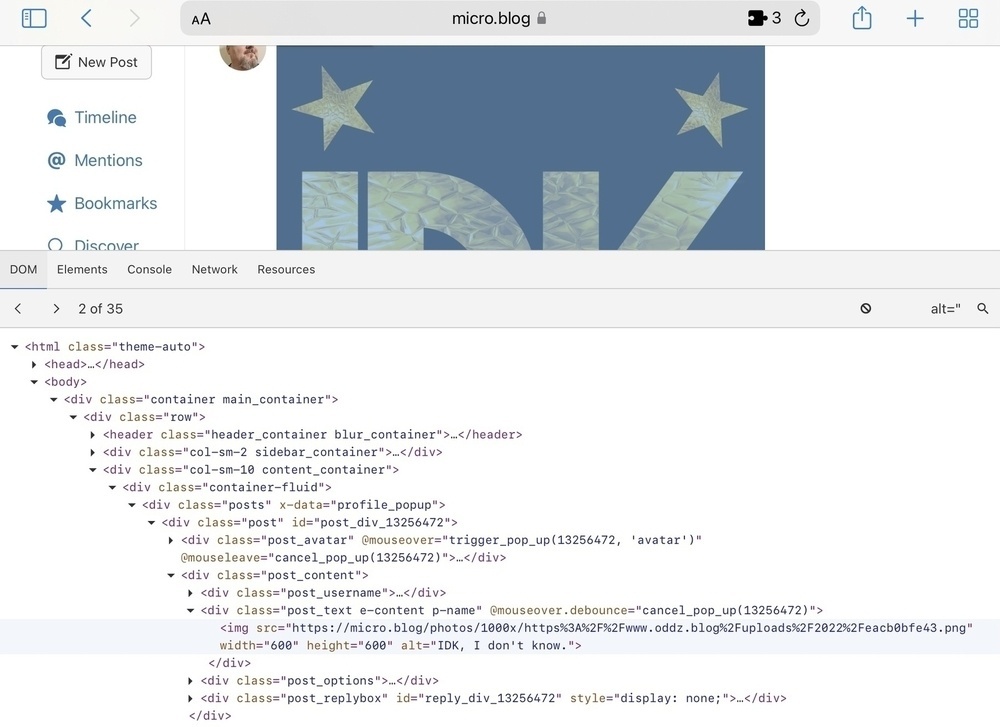This screenshot has width=1000, height=727.
Task: Click the alt=" search field
Action: coord(945,309)
